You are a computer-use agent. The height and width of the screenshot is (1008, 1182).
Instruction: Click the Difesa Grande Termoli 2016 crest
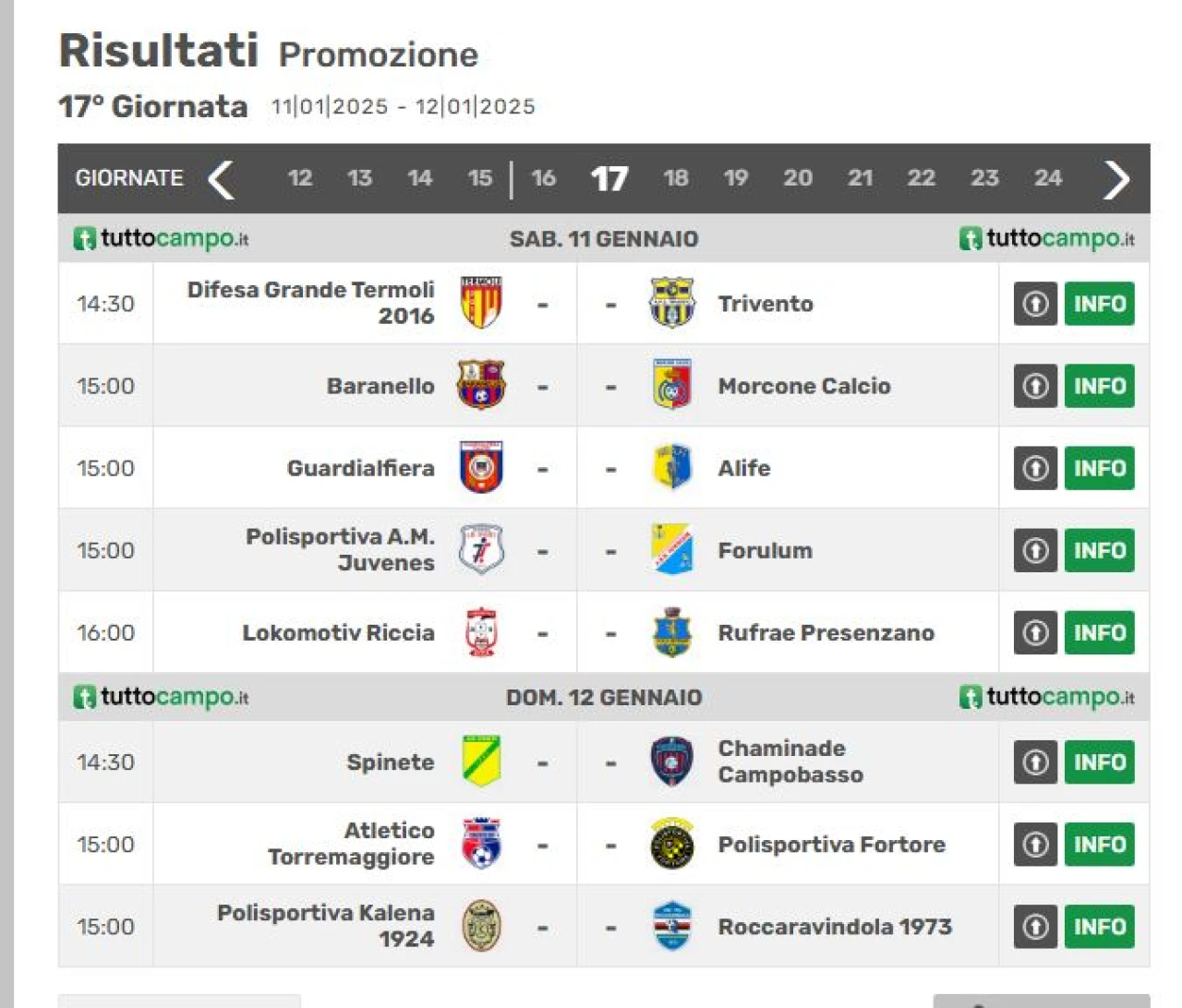click(481, 303)
